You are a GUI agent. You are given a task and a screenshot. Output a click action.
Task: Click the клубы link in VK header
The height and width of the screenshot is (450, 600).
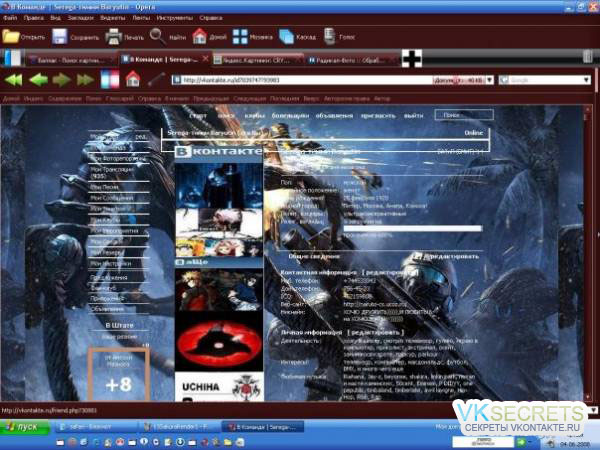(255, 115)
